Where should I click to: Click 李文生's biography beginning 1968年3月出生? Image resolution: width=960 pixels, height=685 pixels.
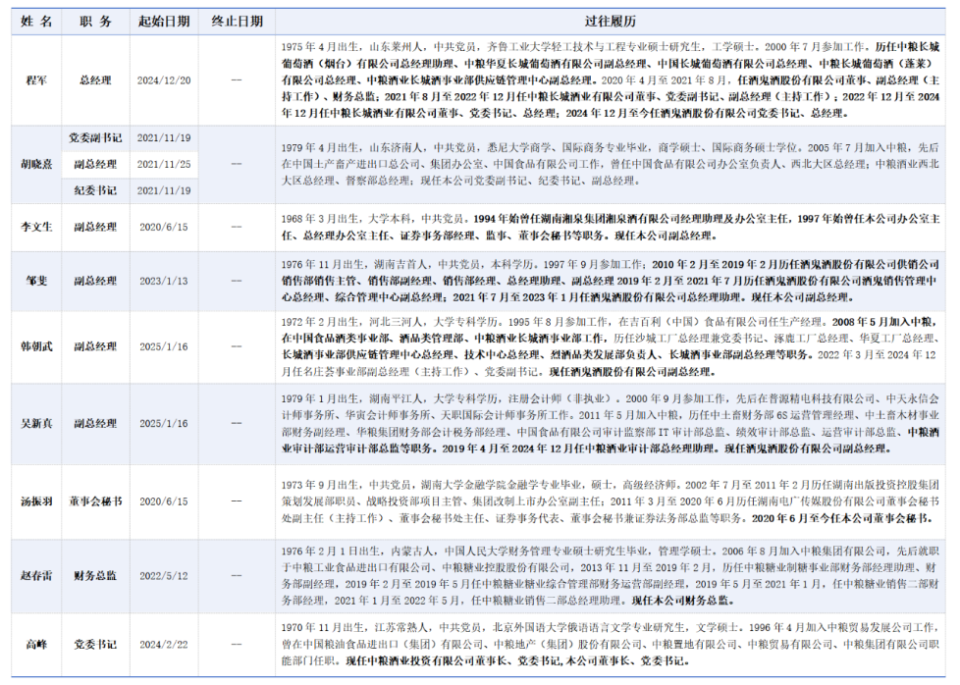point(610,227)
